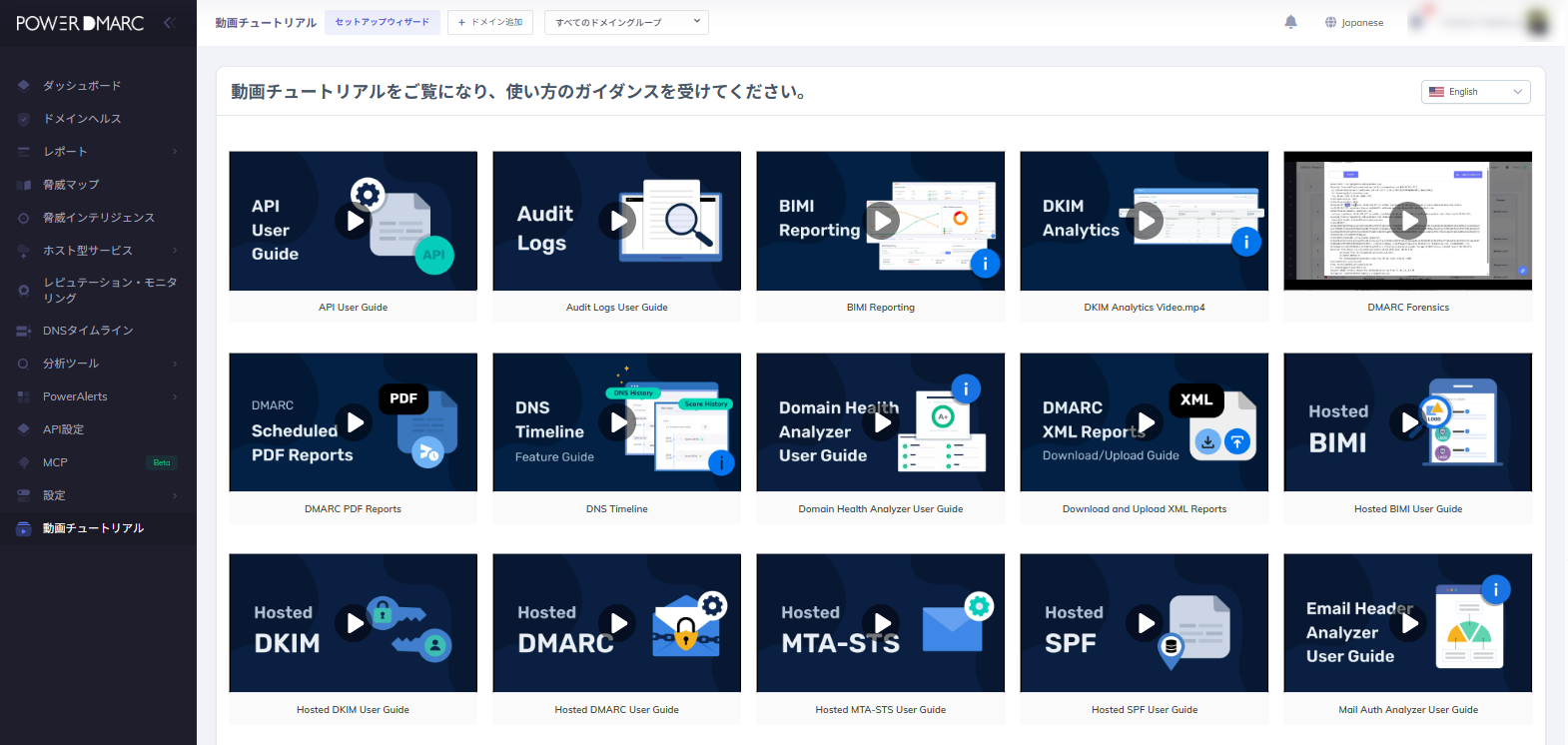Click the Download and Upload XML Reports caption
Viewport: 1568px width, 745px height.
[1145, 509]
